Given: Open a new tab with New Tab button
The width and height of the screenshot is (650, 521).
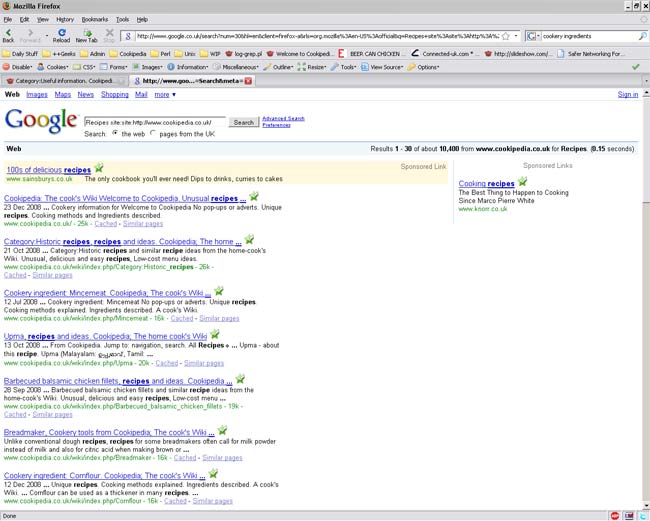Looking at the screenshot, I should (x=84, y=33).
